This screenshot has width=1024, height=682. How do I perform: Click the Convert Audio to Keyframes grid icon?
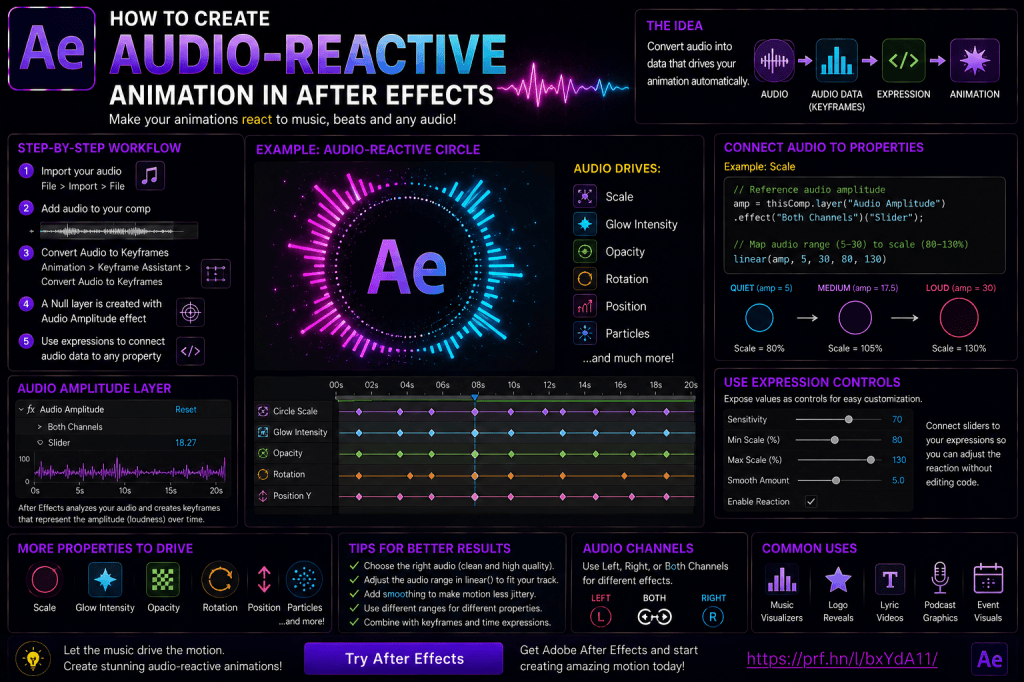point(216,274)
